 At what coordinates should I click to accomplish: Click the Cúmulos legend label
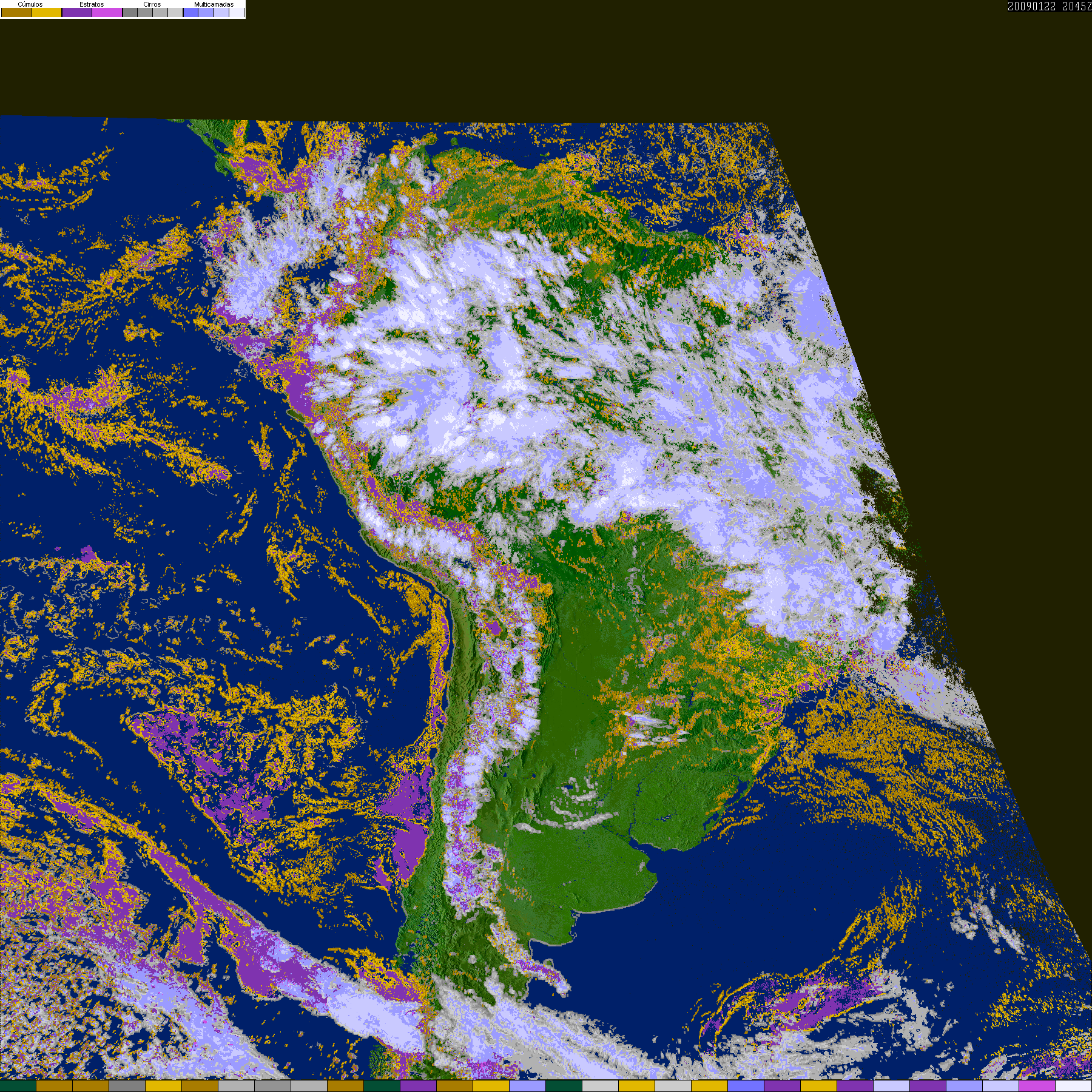(30, 4)
